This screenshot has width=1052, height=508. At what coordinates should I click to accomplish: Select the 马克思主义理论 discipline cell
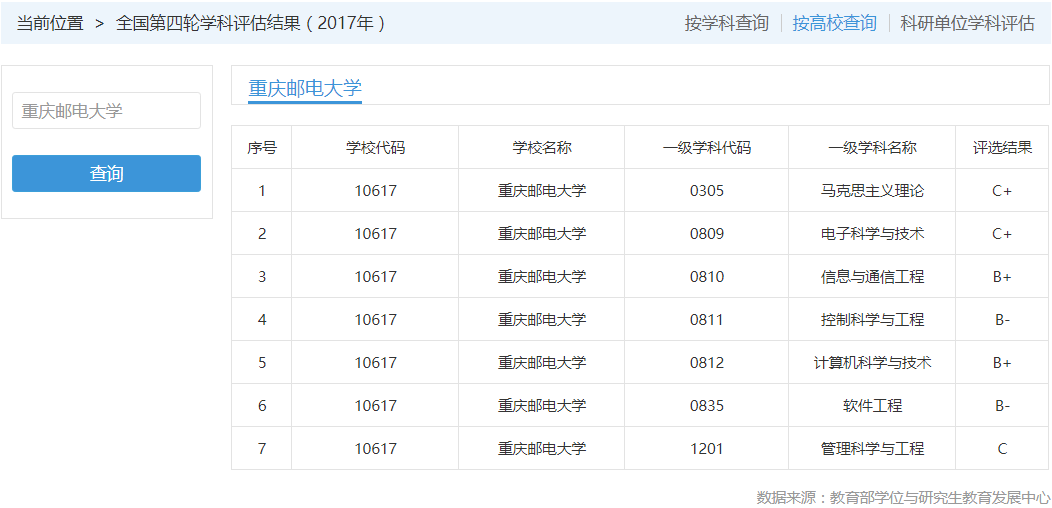872,191
